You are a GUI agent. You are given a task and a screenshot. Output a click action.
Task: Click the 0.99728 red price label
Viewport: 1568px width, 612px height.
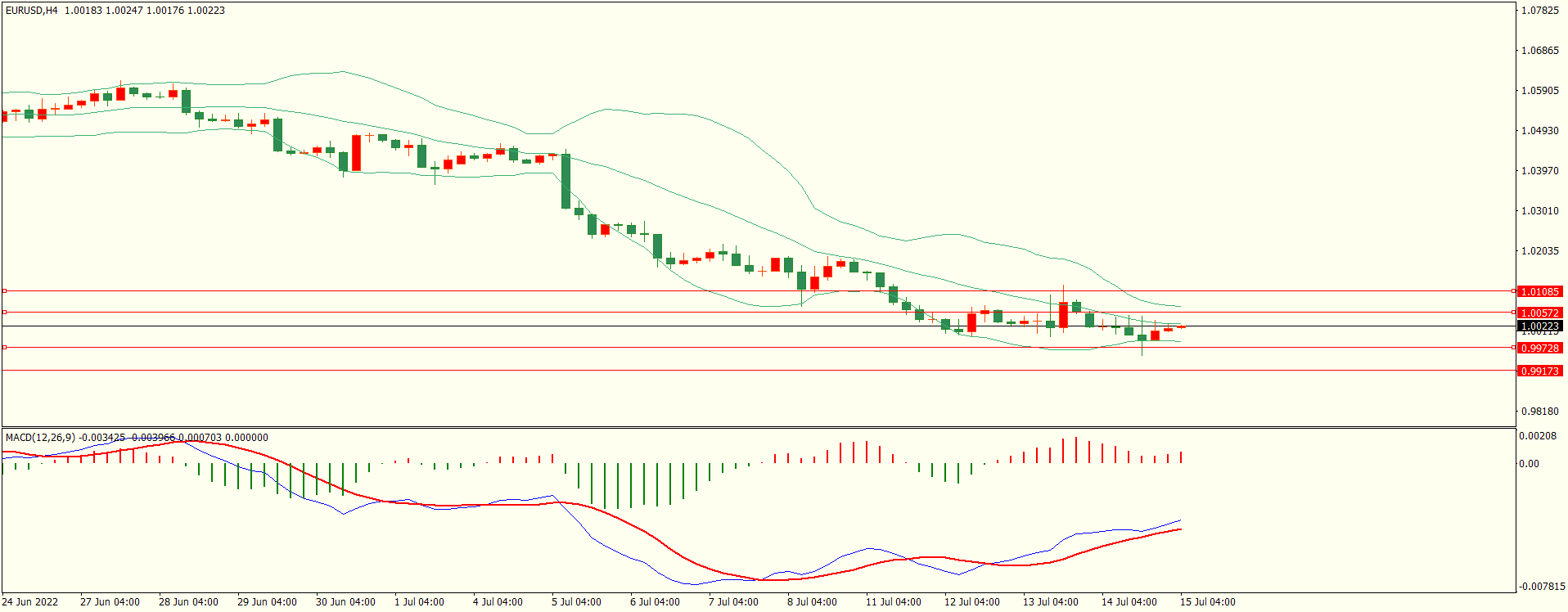coord(1539,348)
